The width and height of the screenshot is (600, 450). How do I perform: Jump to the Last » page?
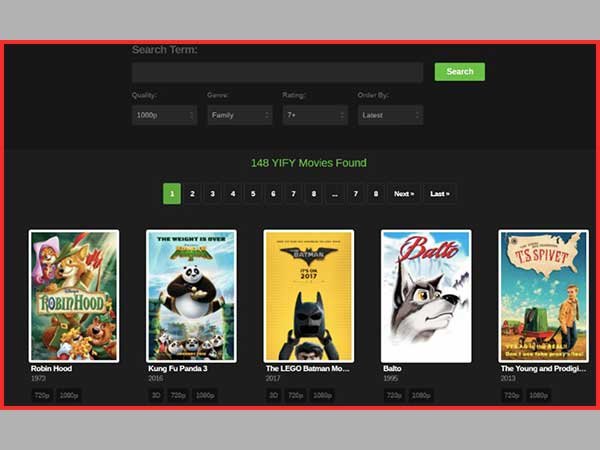pos(440,194)
